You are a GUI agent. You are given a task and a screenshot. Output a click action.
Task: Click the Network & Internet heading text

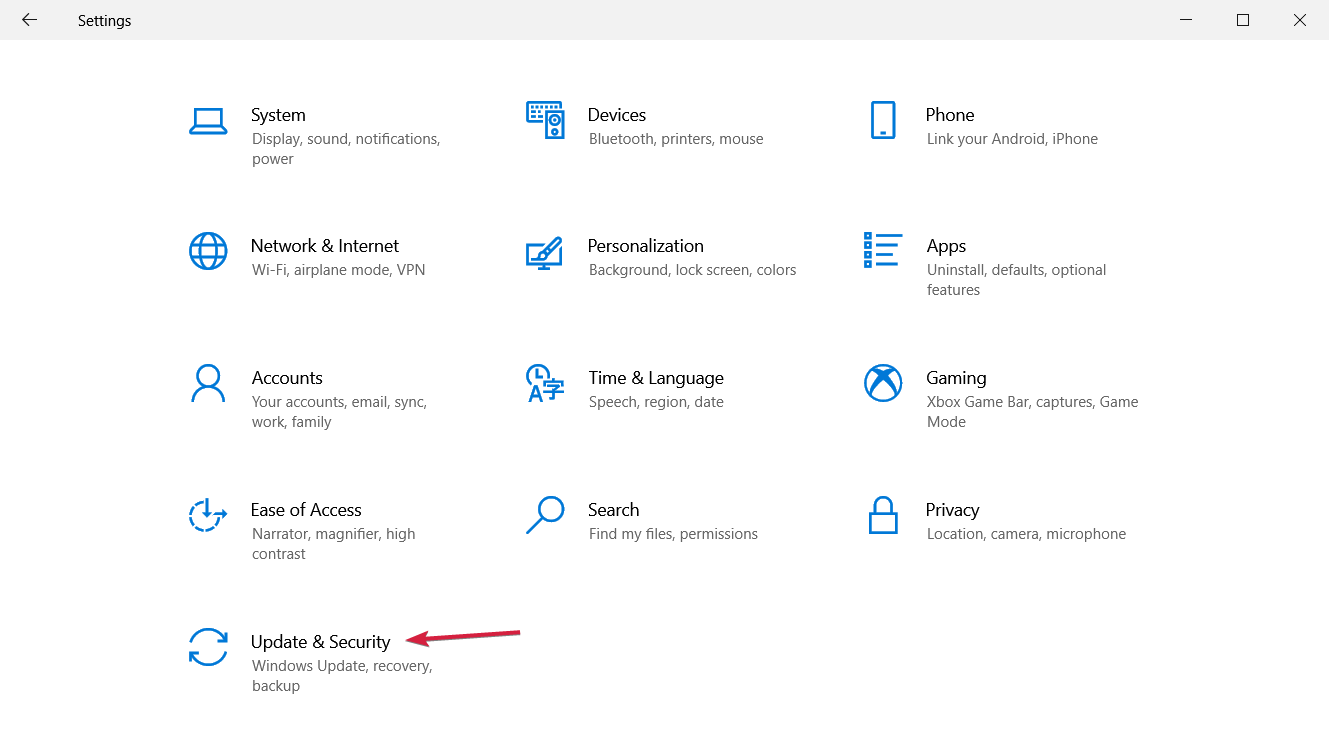pyautogui.click(x=324, y=246)
